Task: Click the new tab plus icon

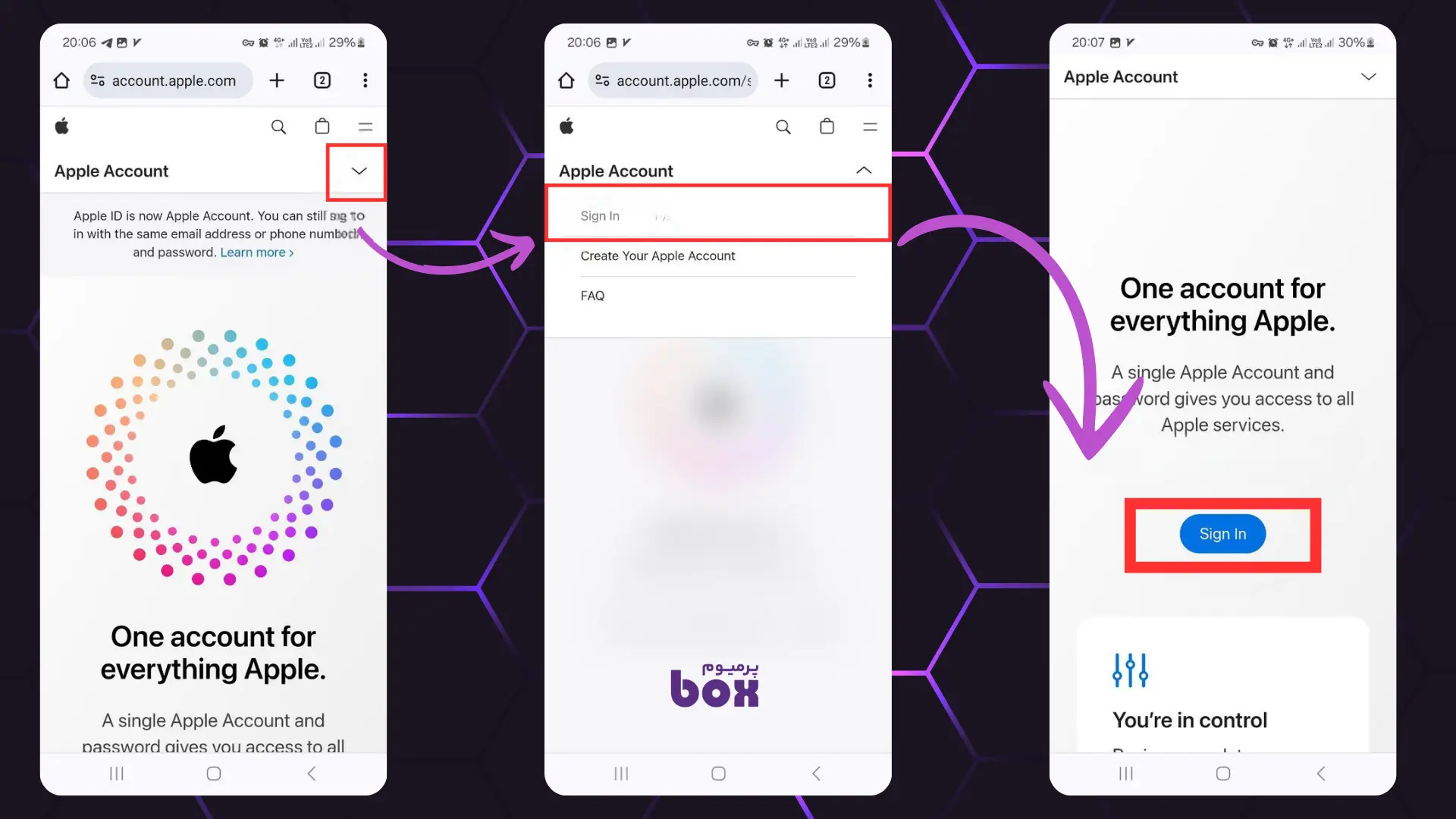Action: coord(277,80)
